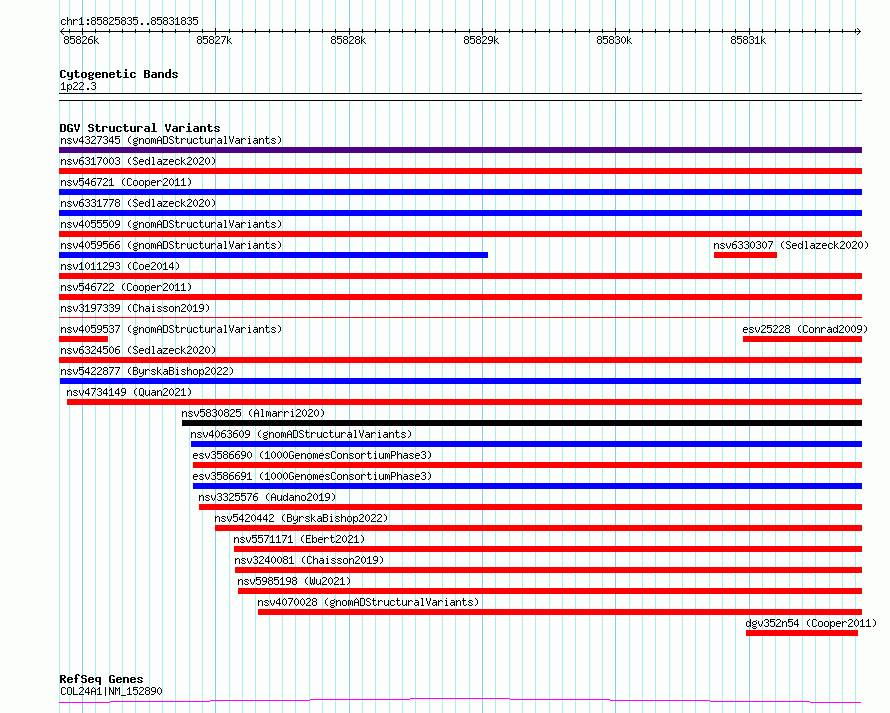
Task: Select the nsv1011293 (Coe2014) label
Action: coord(120,266)
